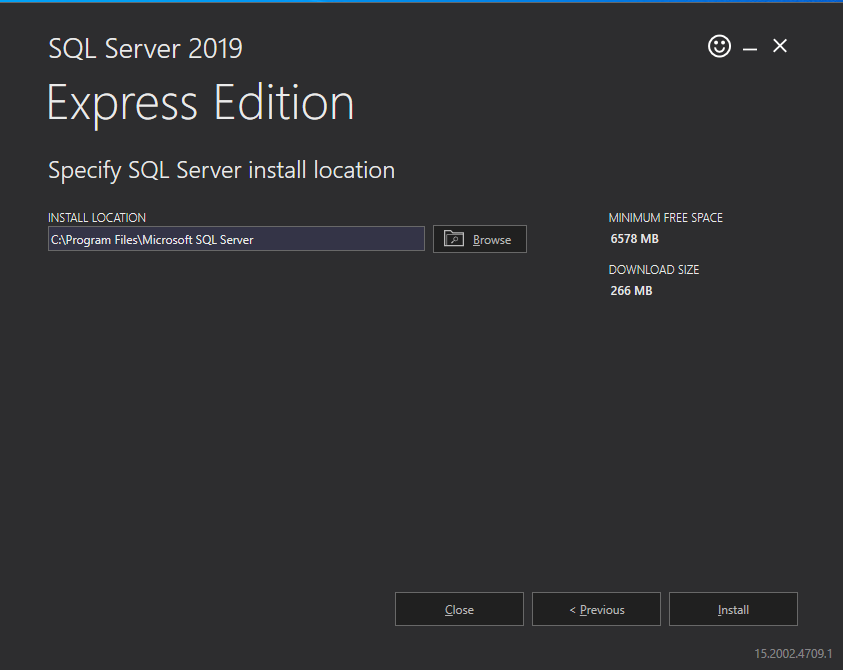The height and width of the screenshot is (670, 843).
Task: Go back with the Previous button
Action: (x=596, y=609)
